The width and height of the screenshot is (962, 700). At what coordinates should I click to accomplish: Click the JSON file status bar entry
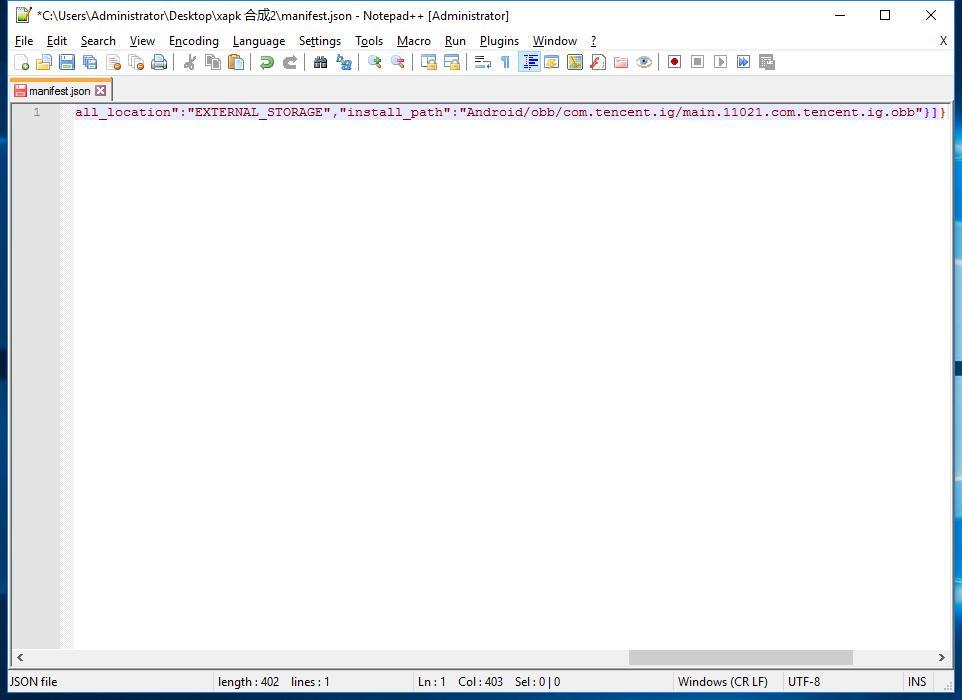[x=33, y=682]
